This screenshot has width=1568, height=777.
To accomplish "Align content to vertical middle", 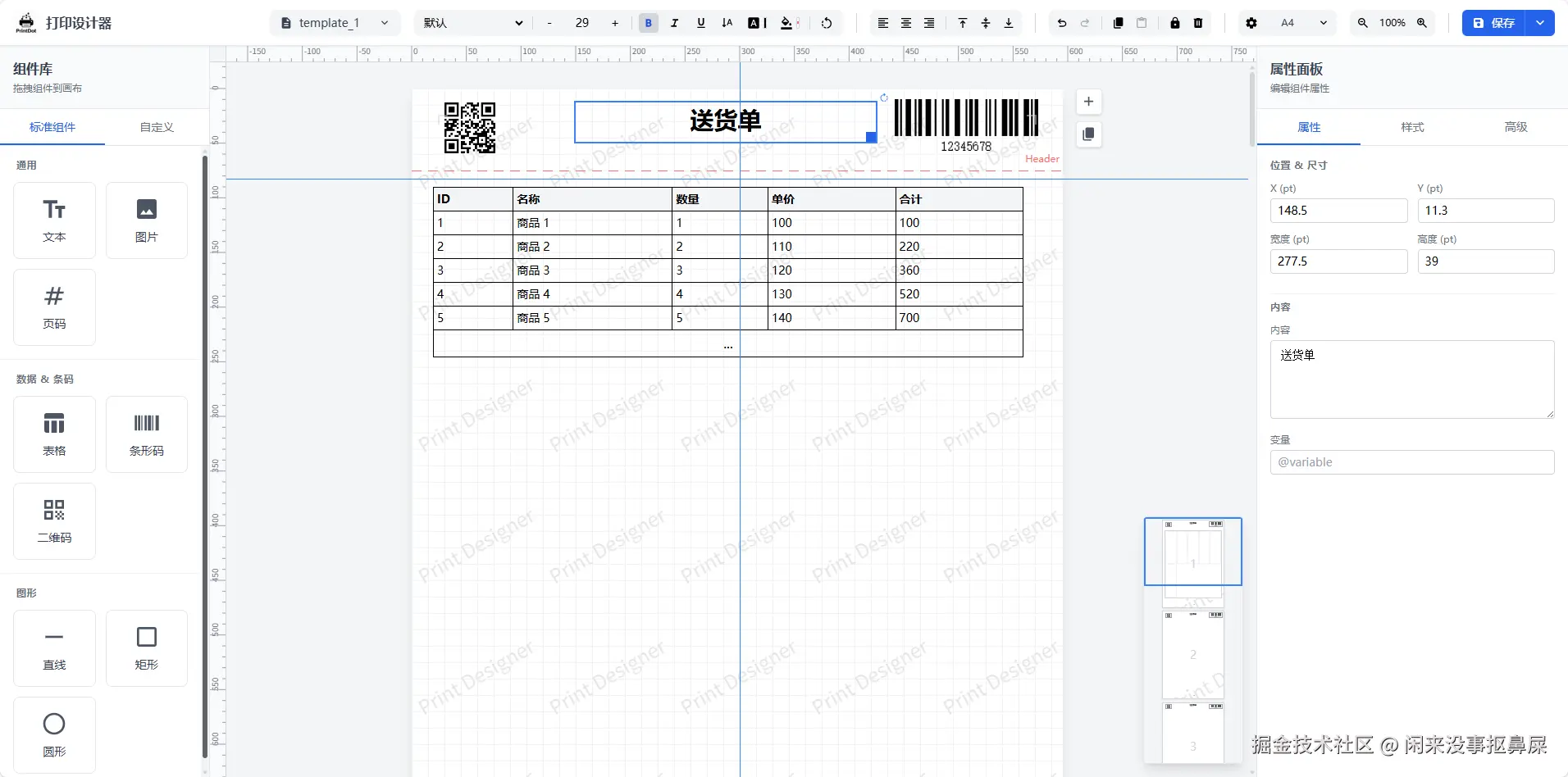I will click(x=986, y=23).
